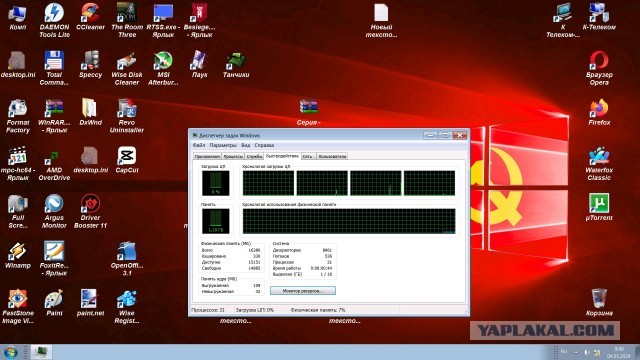This screenshot has width=640, height=360.
Task: Select the WinRAR shortcut icon
Action: click(54, 116)
